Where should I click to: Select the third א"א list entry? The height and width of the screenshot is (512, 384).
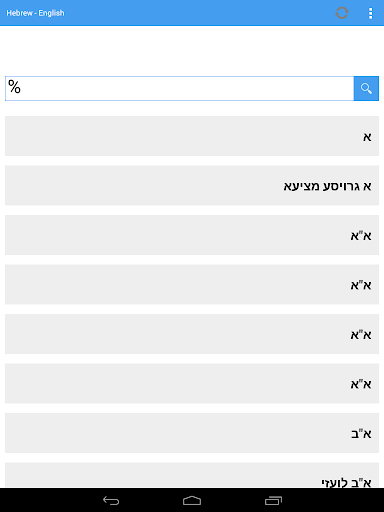192,334
